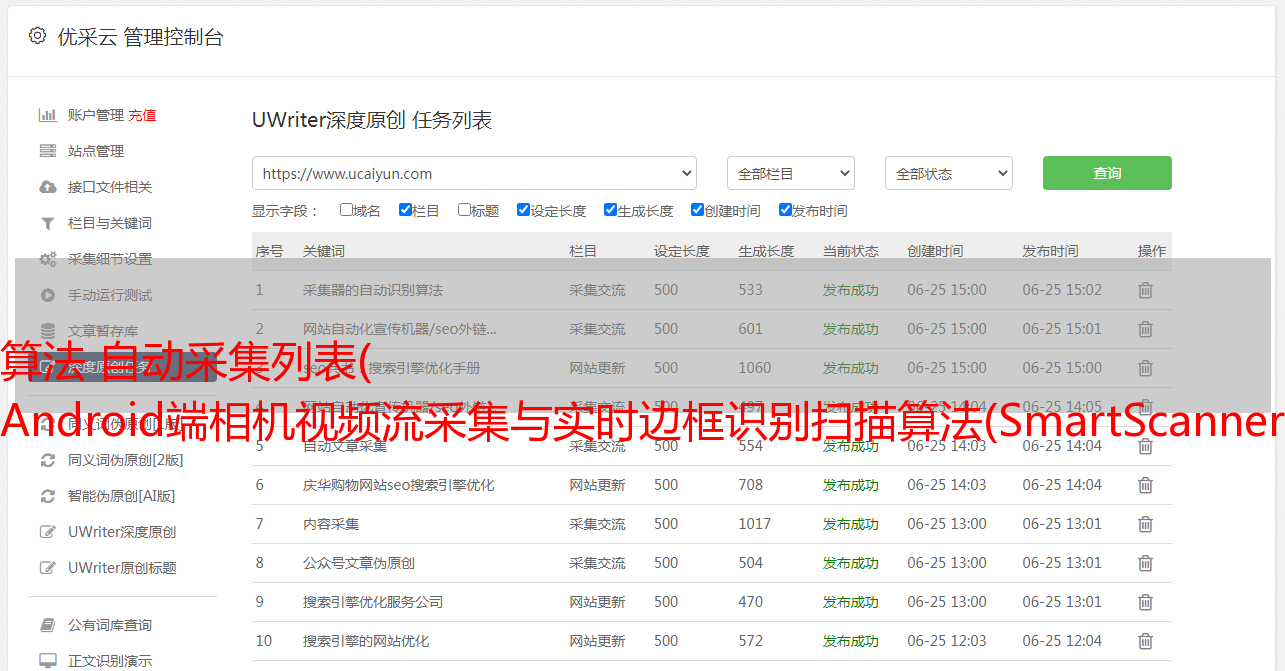The height and width of the screenshot is (671, 1285).
Task: Uncheck the 发布时间 field checkbox
Action: coord(785,210)
